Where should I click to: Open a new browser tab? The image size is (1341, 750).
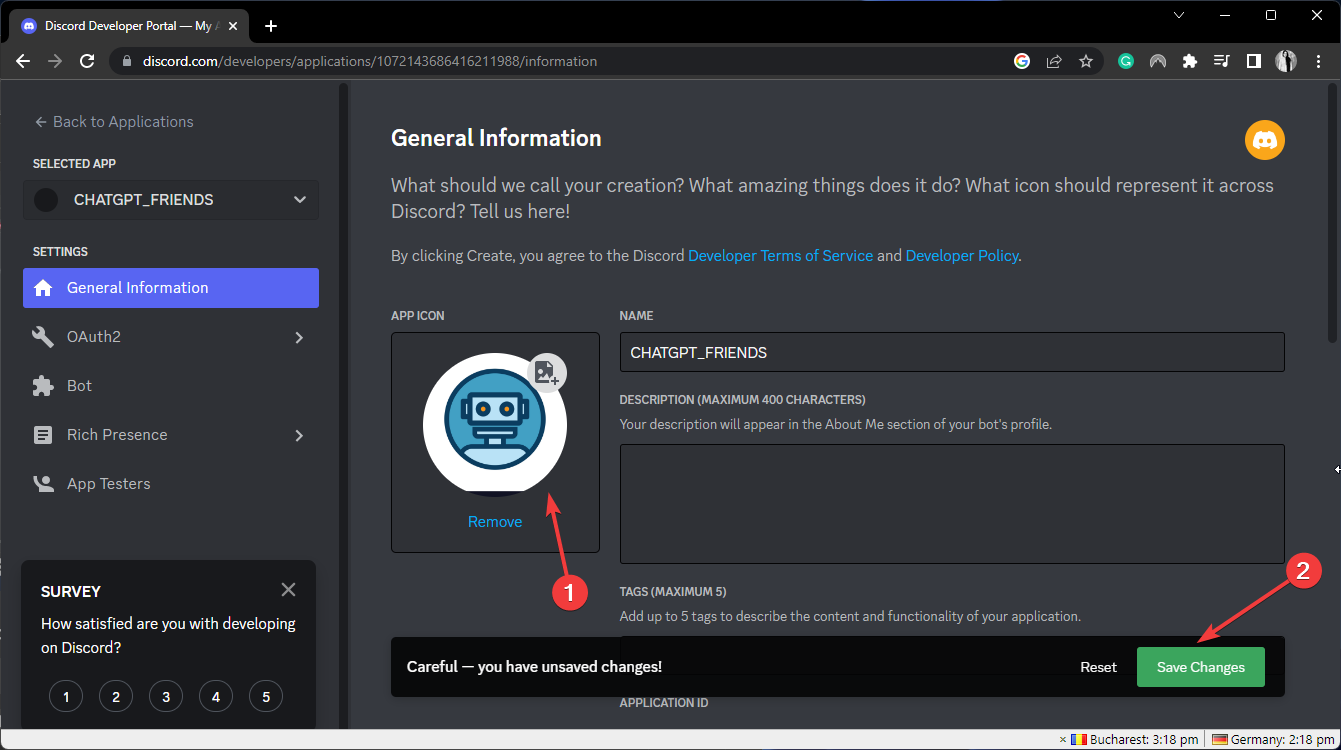pos(271,26)
